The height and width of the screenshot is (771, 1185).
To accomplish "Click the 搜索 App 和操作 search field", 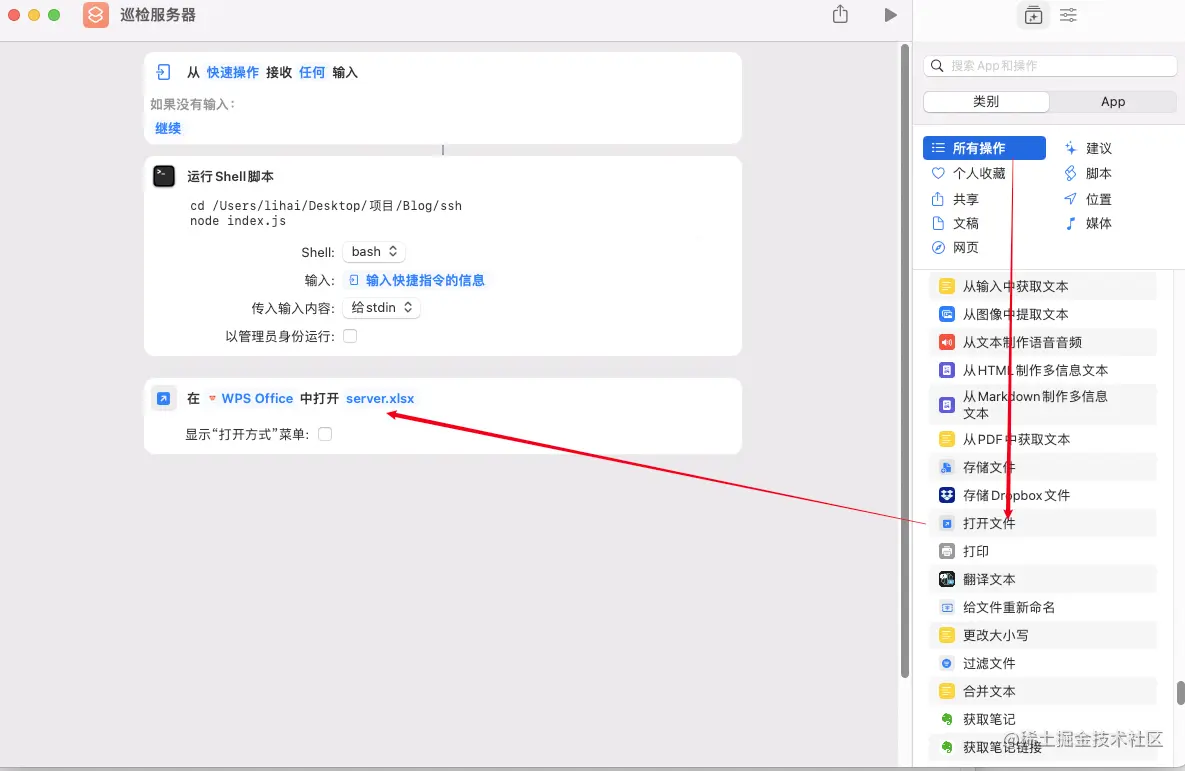I will point(1050,66).
